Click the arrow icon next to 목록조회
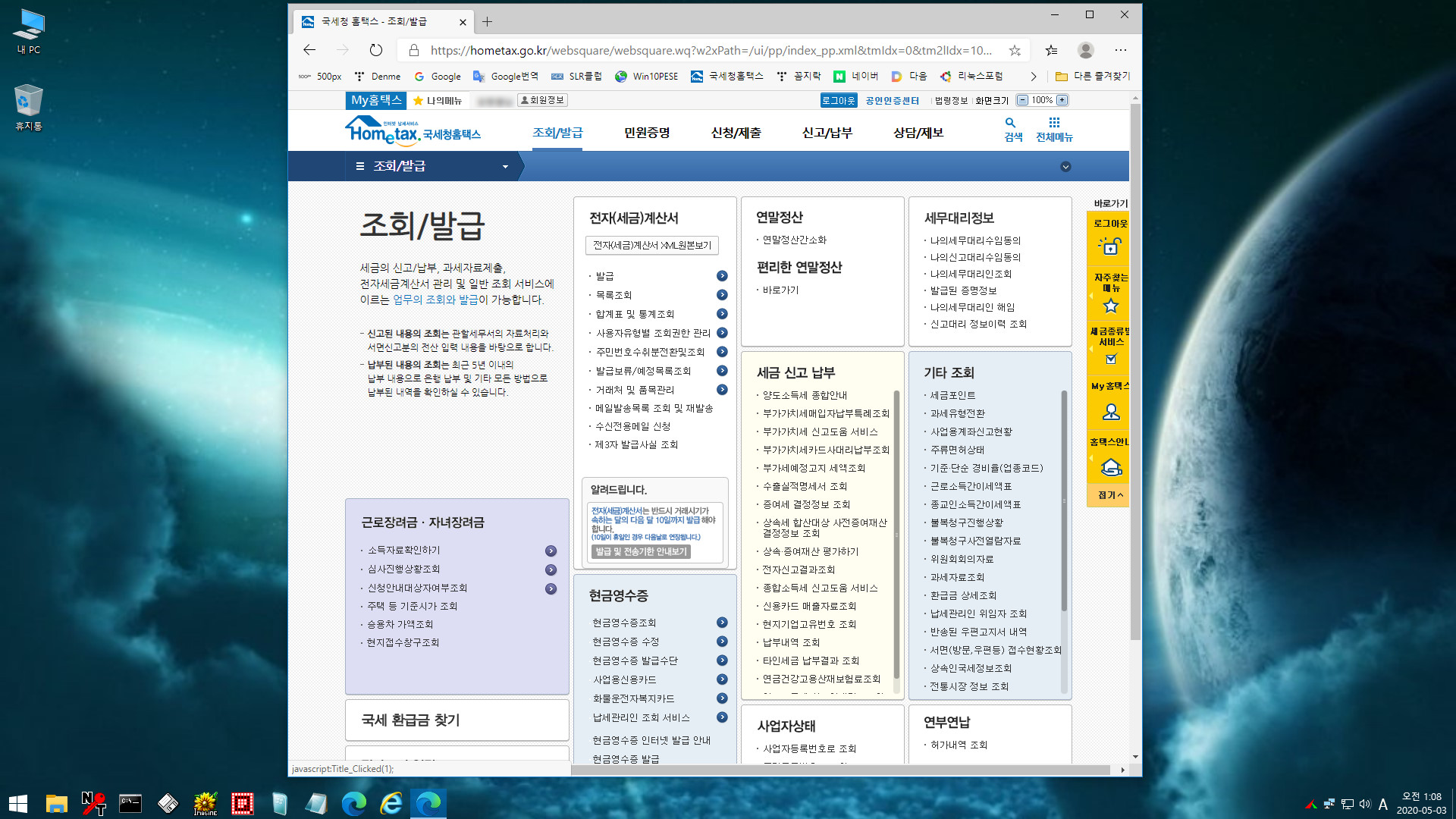Screen dimensions: 1456x819 [722, 295]
